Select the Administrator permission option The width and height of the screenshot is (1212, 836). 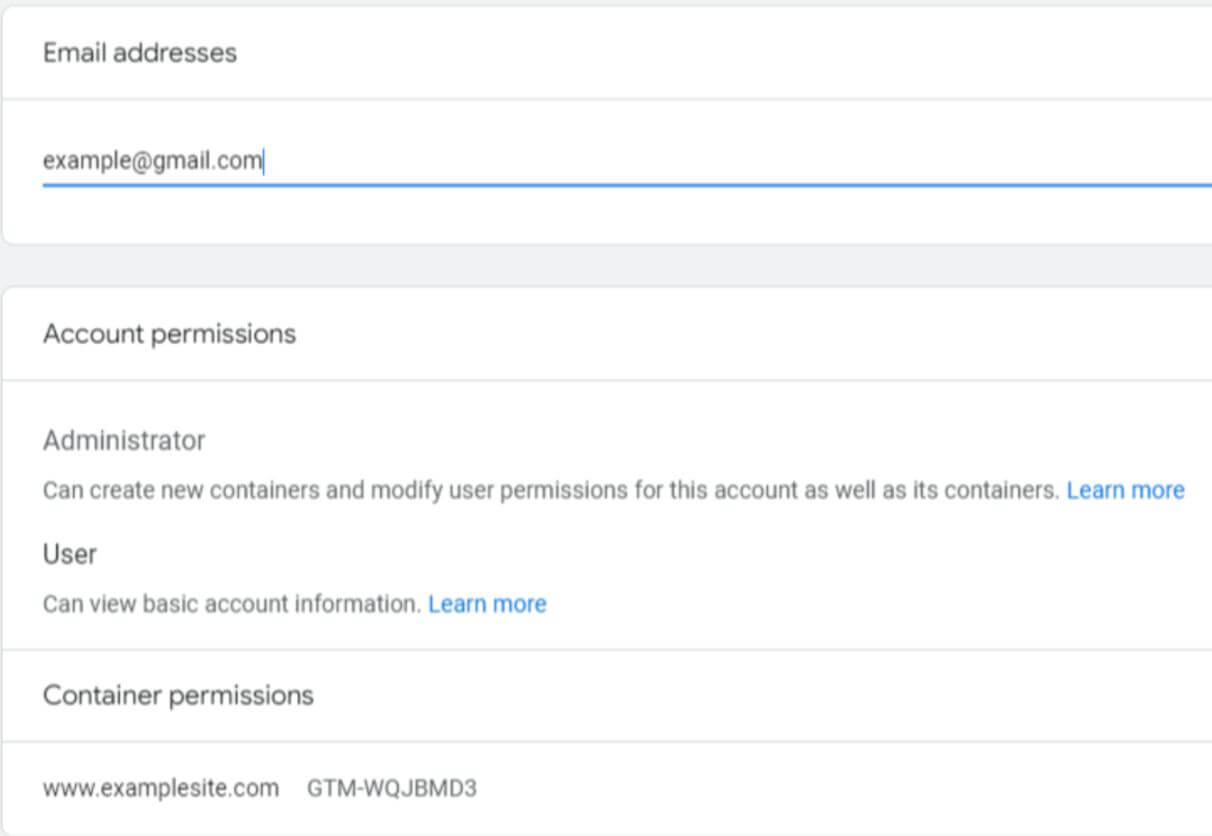(124, 440)
